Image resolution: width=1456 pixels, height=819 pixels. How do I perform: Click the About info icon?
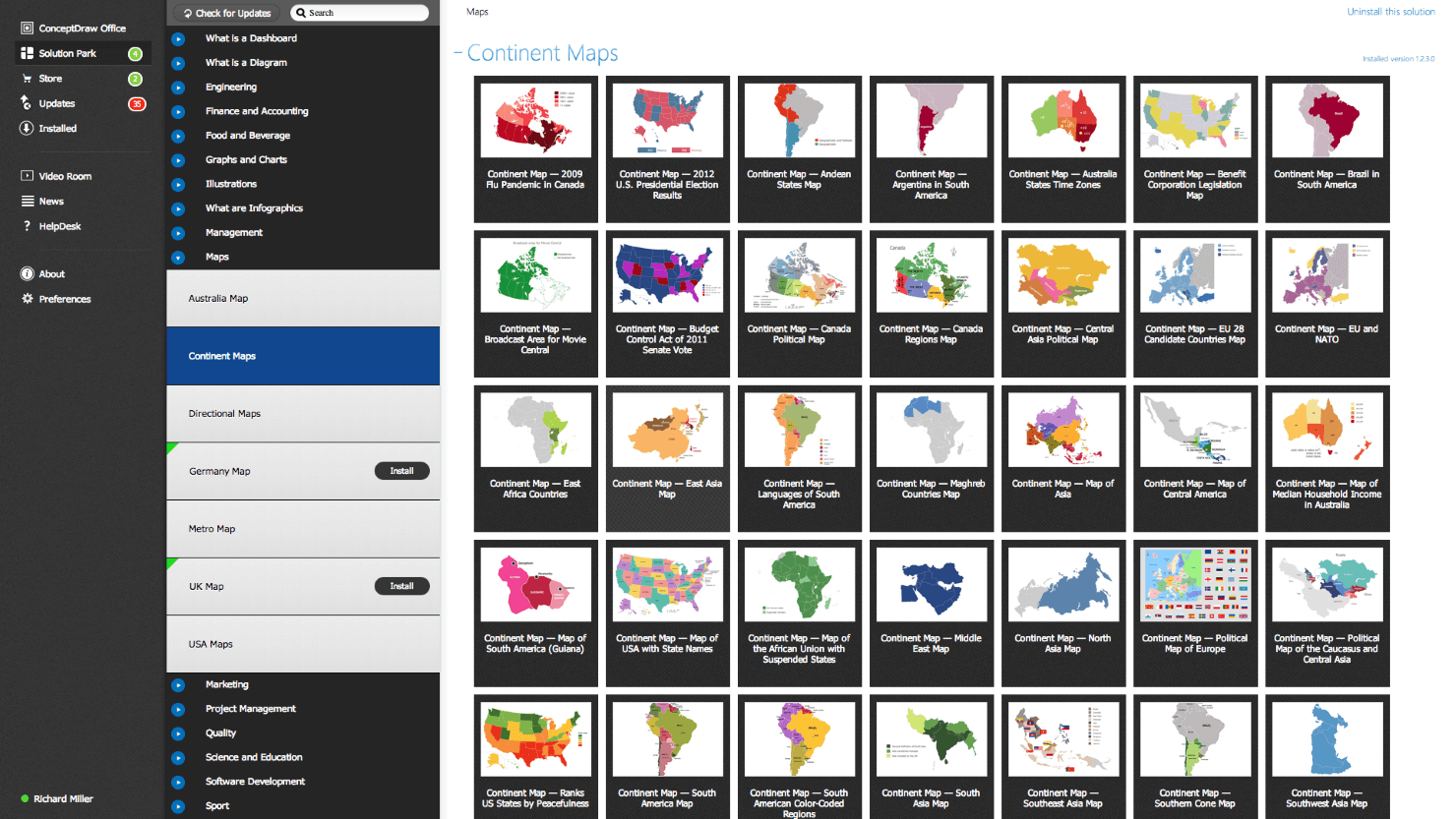pos(27,273)
